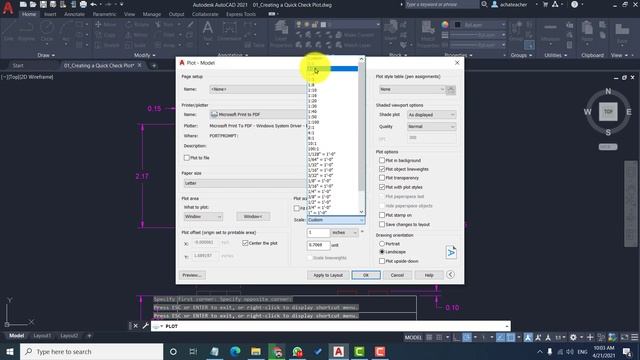Viewport: 640px width, 360px height.
Task: Click Plot printer icon in quick access
Action: (x=83, y=4)
